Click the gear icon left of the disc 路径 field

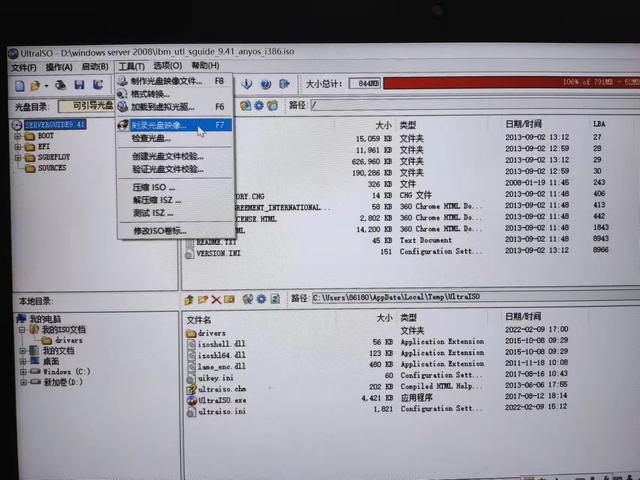coord(259,105)
